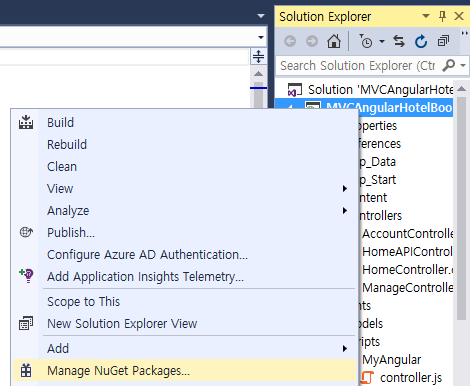470x386 pixels.
Task: Expand the Analyze submenu arrow
Action: point(345,211)
